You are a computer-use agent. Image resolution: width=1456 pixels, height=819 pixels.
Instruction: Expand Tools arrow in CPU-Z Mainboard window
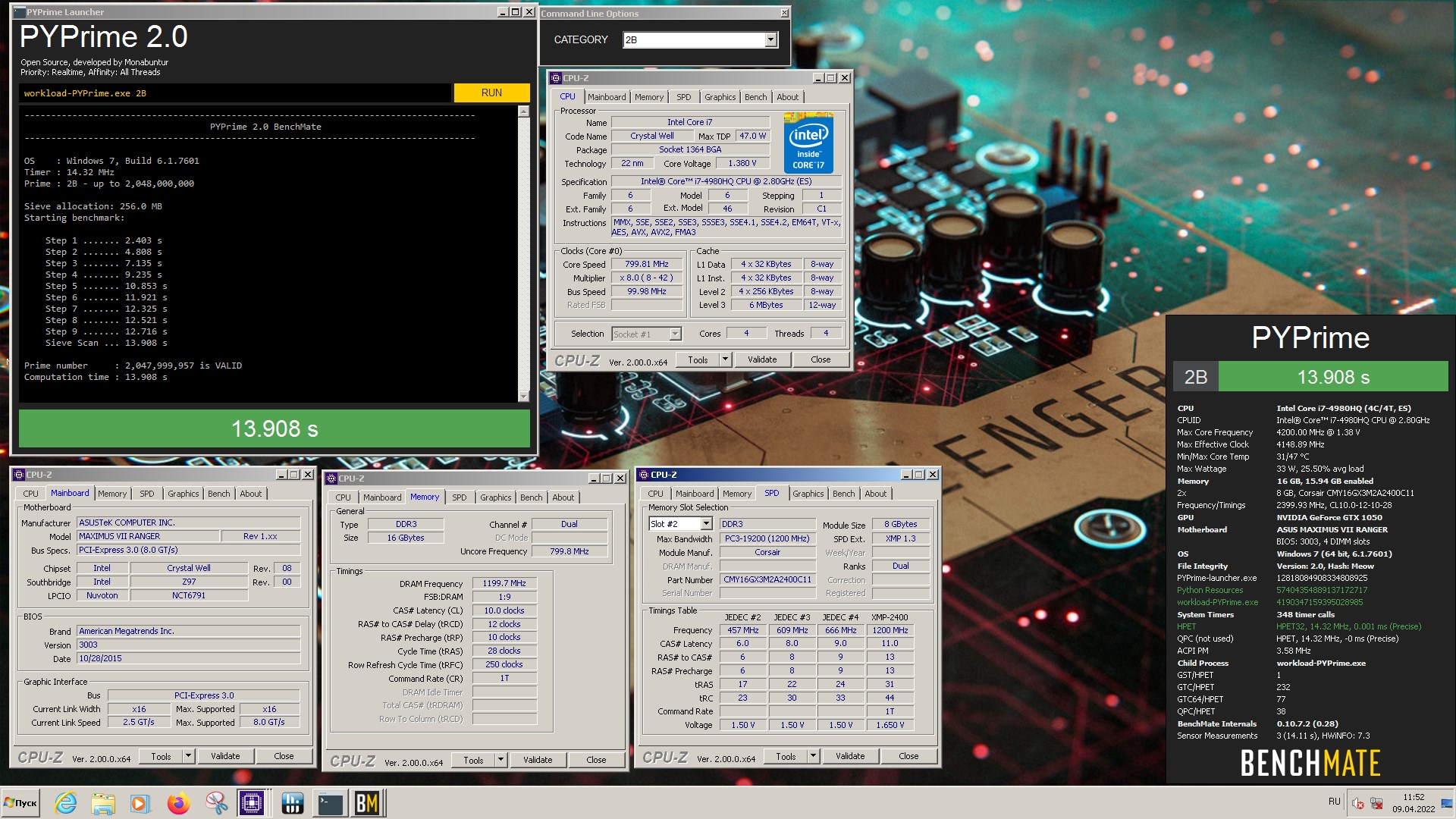[x=188, y=756]
